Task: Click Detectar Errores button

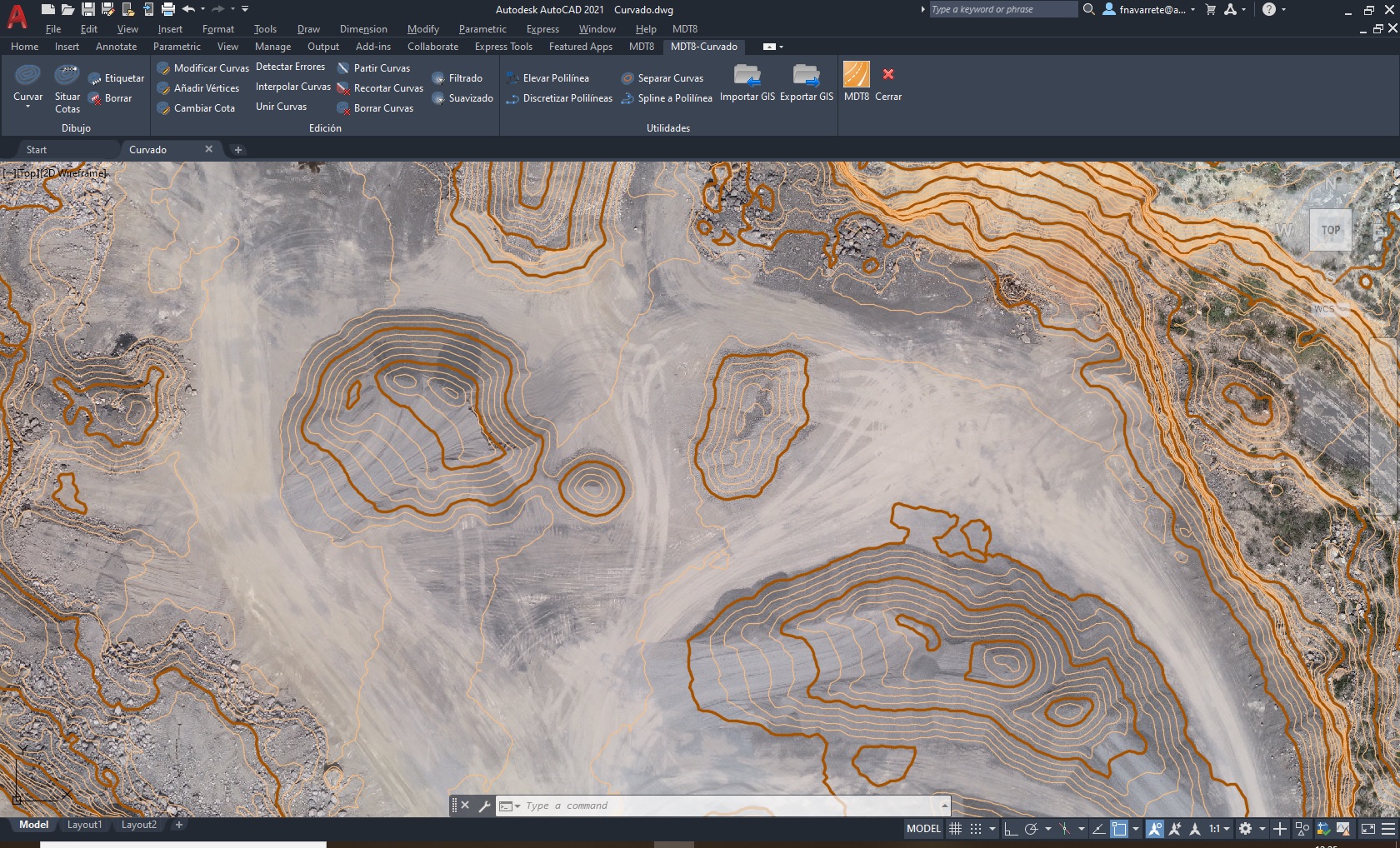Action: click(x=290, y=67)
